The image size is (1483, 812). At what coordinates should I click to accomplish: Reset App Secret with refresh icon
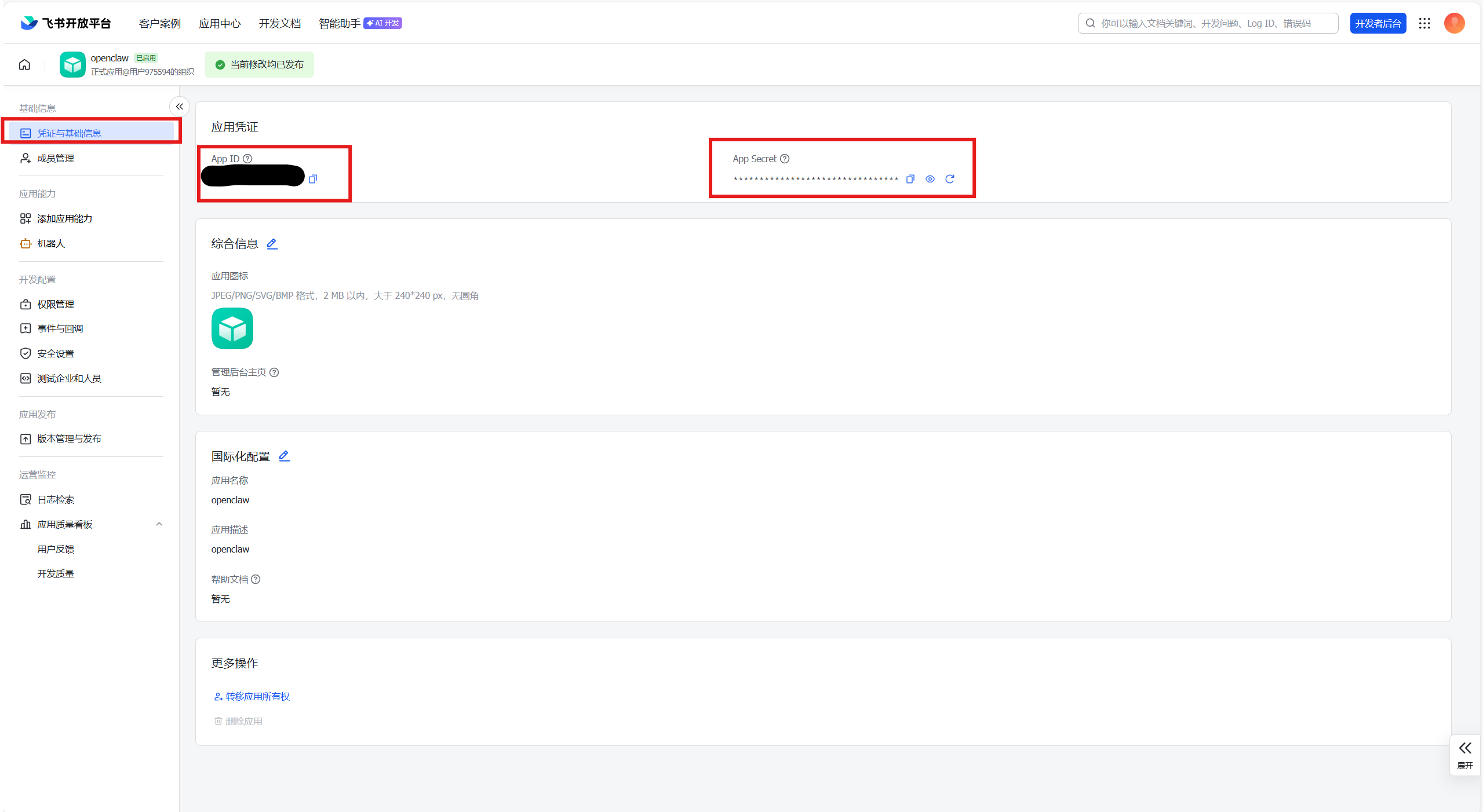point(949,179)
